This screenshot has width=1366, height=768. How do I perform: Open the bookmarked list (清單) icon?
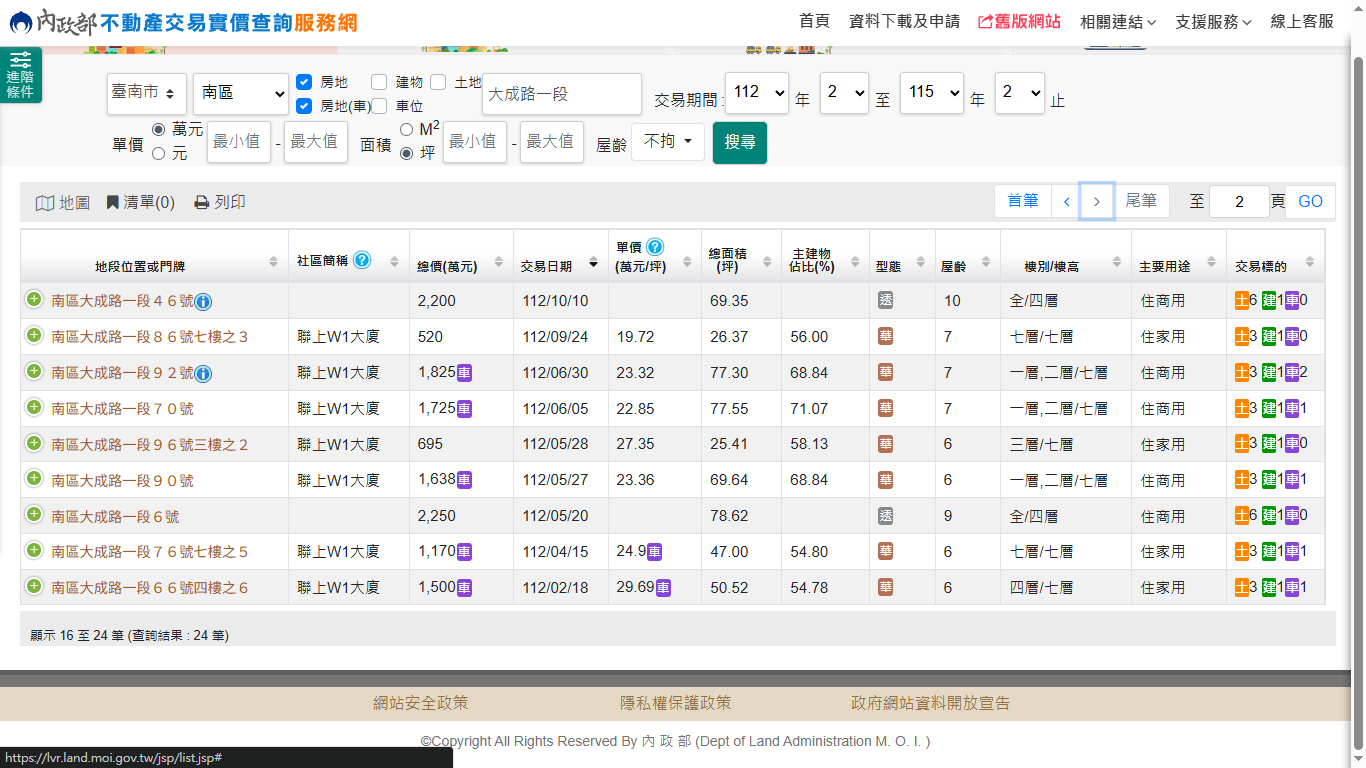(113, 203)
